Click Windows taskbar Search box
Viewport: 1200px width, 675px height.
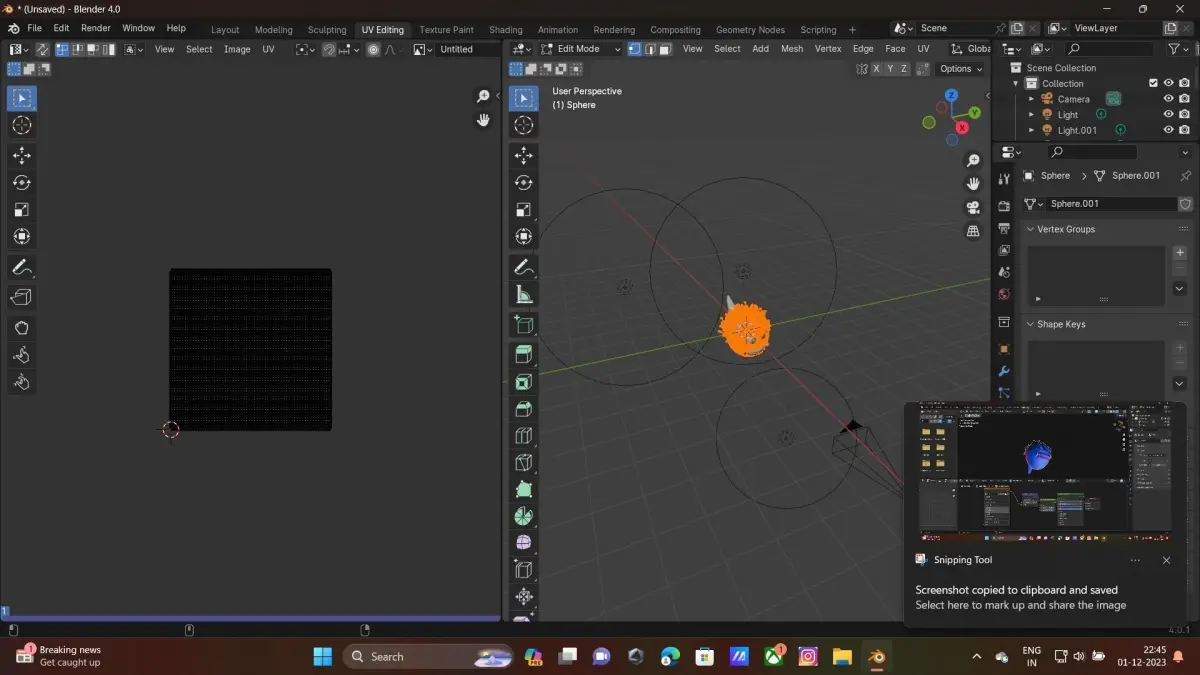[x=427, y=657]
